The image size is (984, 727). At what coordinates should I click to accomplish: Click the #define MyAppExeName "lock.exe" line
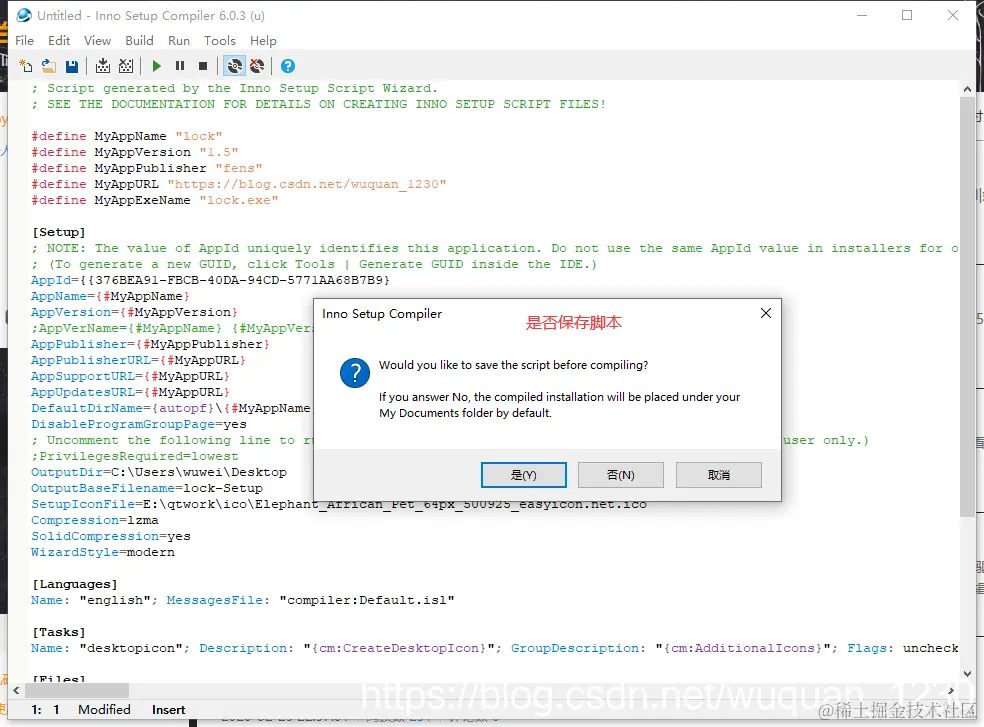[155, 200]
